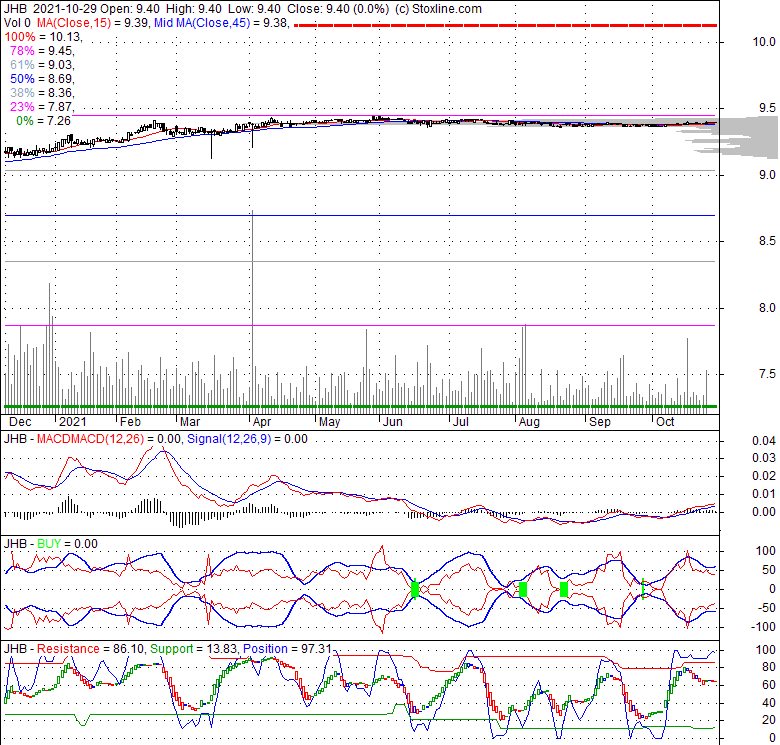Click the Signal(12,26,9) = 0.00 label

[x=247, y=439]
